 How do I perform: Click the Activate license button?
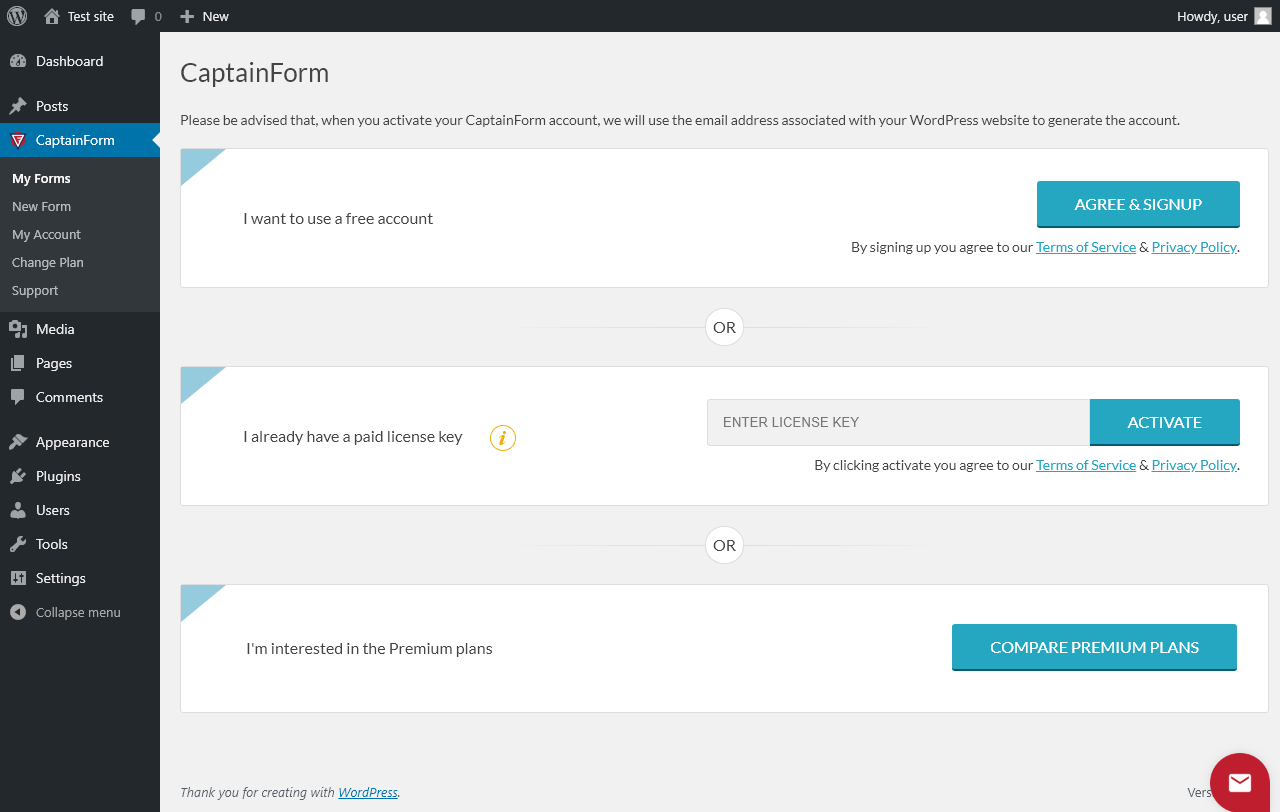[1165, 422]
